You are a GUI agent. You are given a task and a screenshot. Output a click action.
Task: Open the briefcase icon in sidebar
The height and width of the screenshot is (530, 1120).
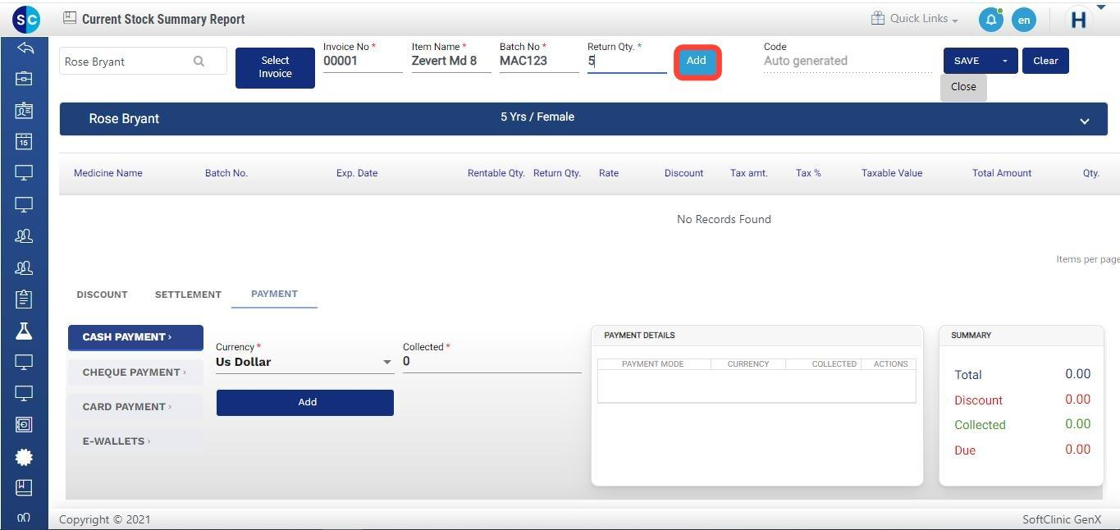pyautogui.click(x=25, y=79)
